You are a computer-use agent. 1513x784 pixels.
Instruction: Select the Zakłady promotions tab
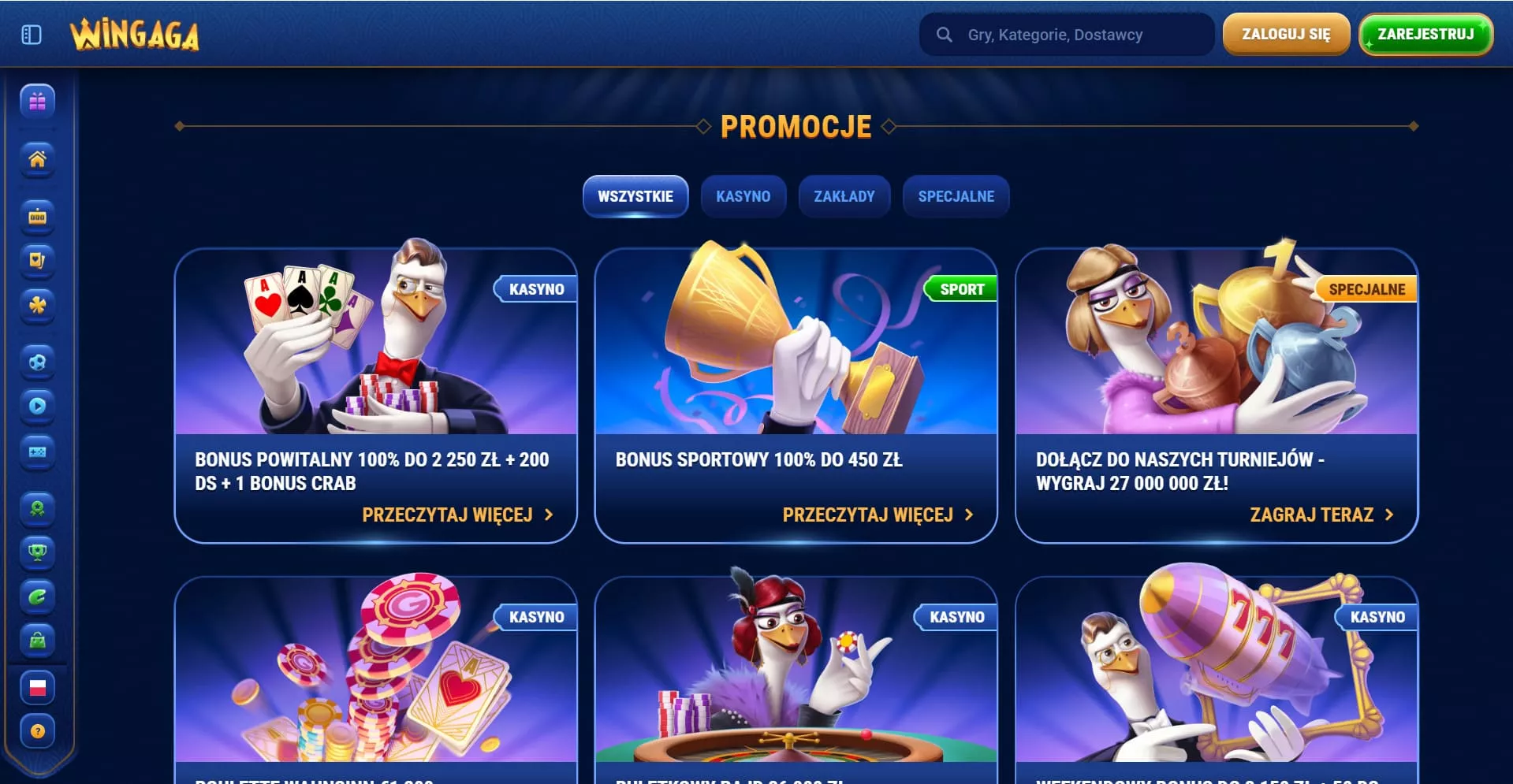[844, 196]
